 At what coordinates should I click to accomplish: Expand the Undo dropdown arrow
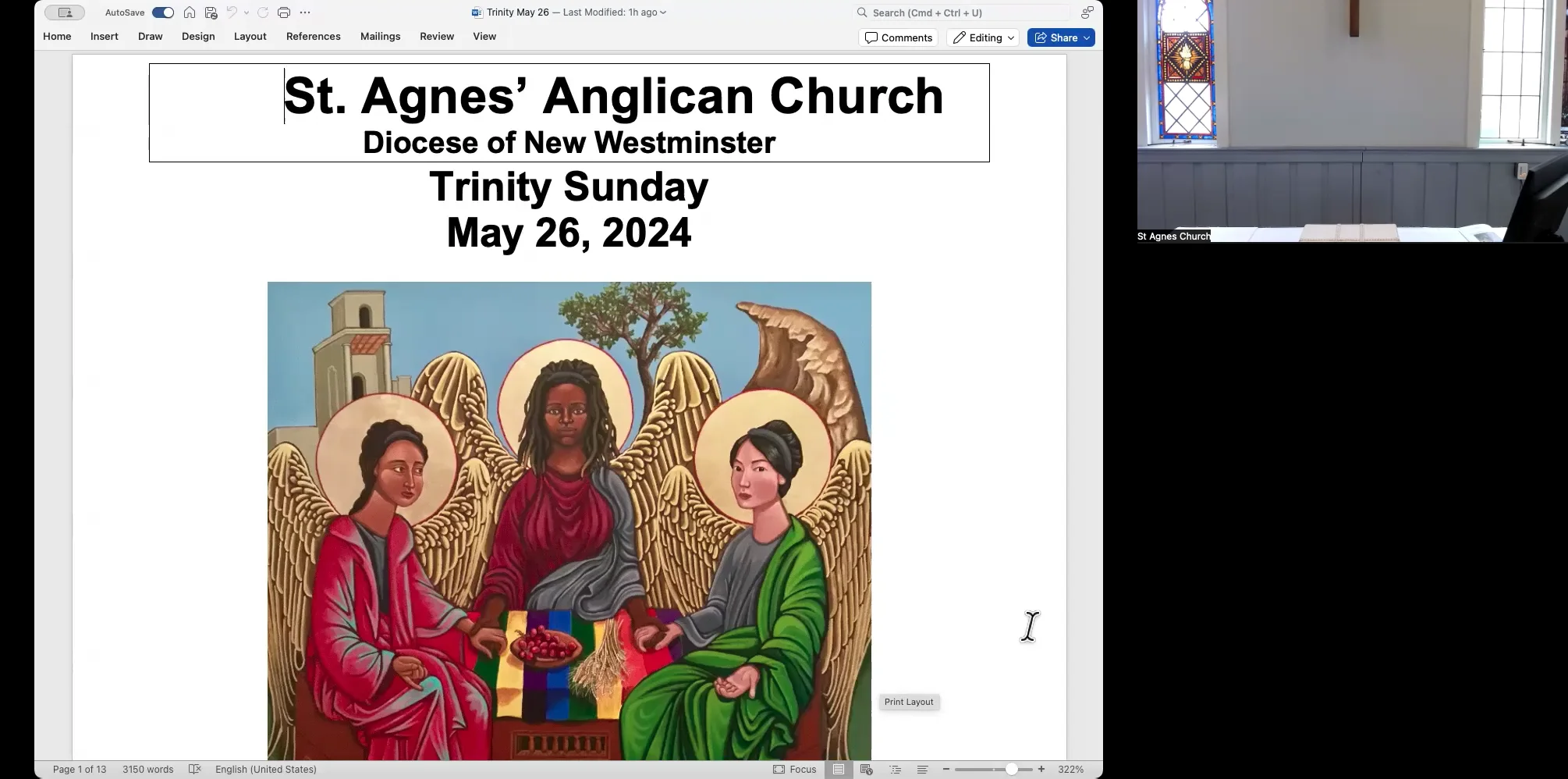247,12
